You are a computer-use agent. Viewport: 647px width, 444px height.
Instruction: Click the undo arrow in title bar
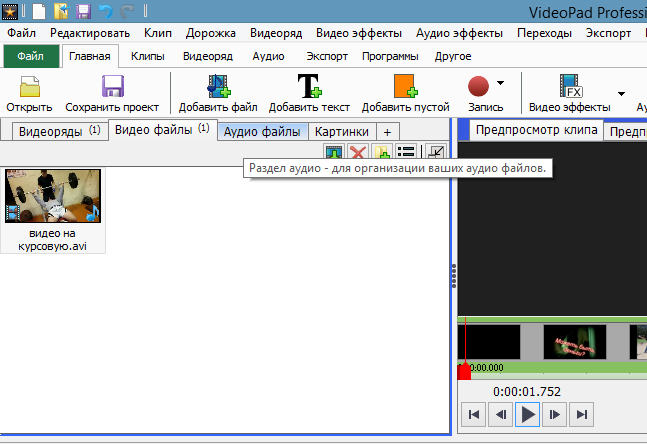(x=106, y=11)
